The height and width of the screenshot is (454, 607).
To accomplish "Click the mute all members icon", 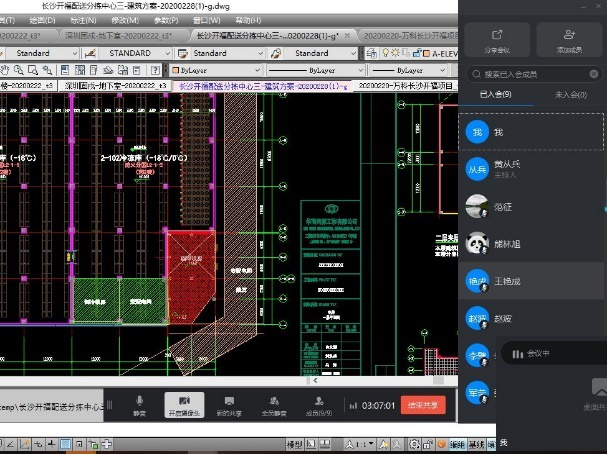I will (273, 402).
